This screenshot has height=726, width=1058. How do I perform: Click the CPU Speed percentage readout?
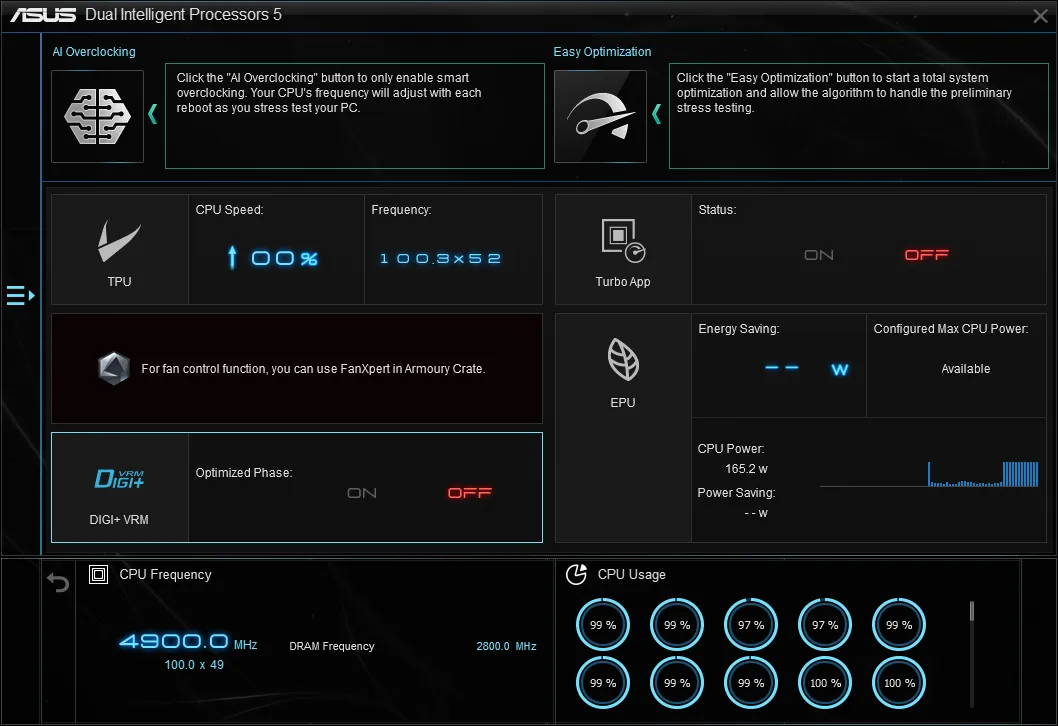(284, 258)
